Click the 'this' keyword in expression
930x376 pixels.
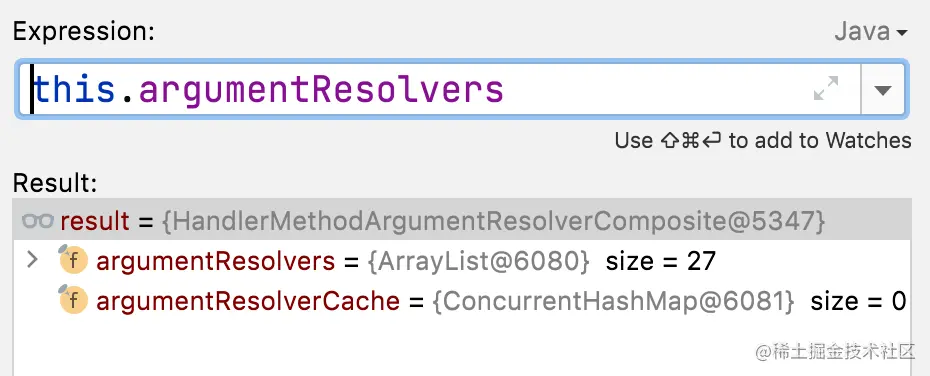(x=74, y=90)
